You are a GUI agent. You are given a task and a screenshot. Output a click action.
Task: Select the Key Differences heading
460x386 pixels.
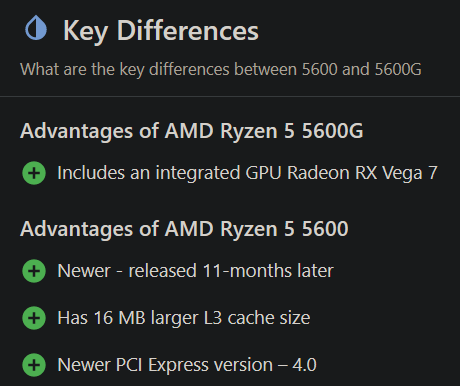(x=161, y=31)
